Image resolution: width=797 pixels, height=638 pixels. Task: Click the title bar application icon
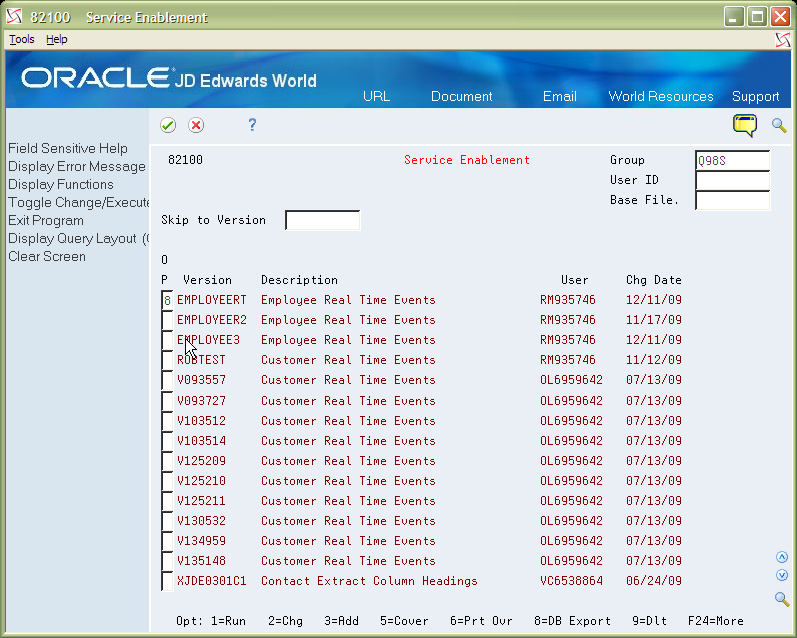(x=14, y=17)
